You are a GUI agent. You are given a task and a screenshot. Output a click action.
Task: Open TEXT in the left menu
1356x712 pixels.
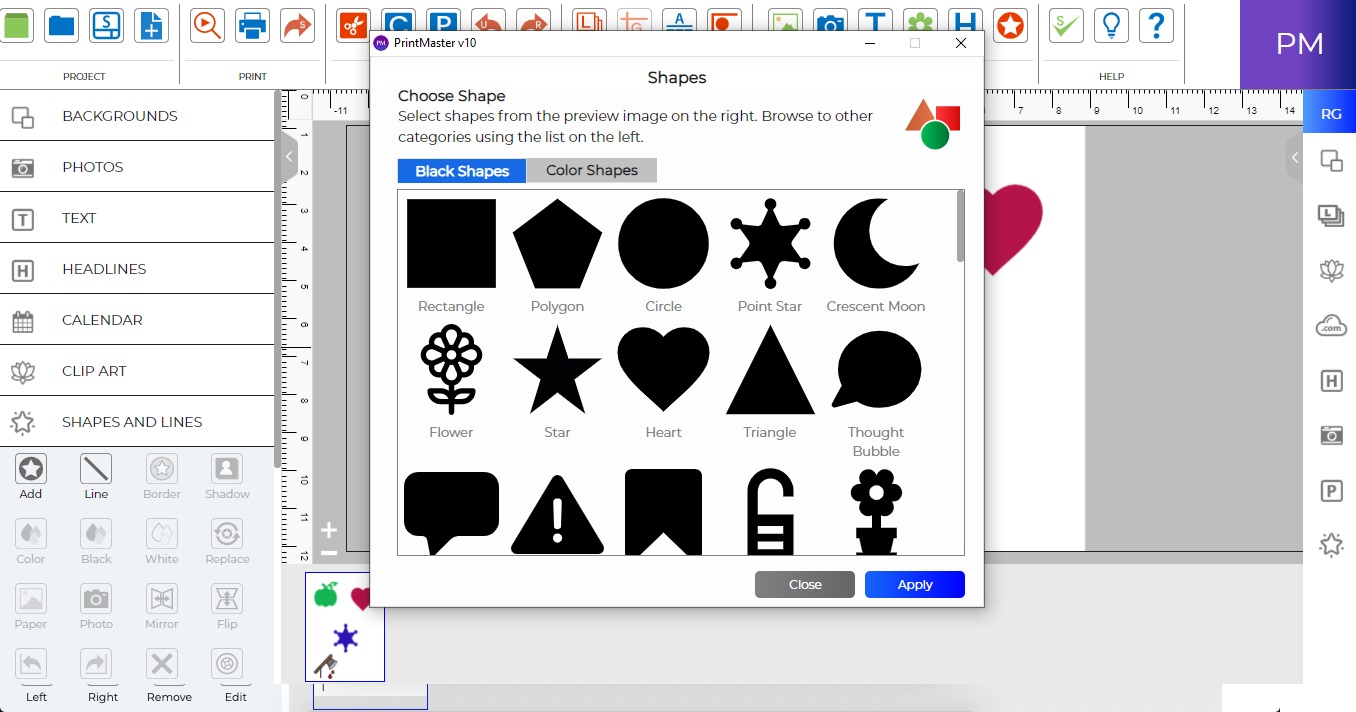pyautogui.click(x=137, y=218)
